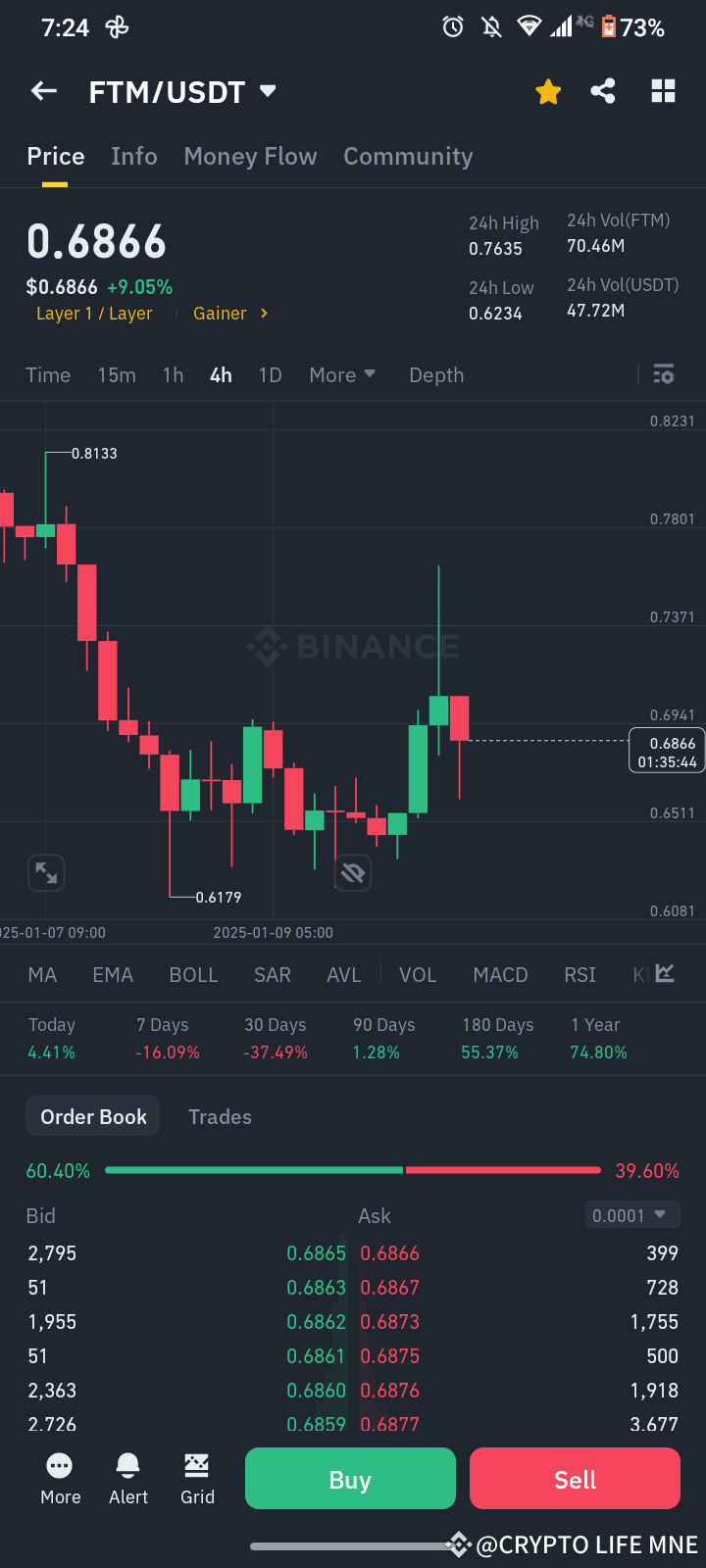
Task: Change order book precision via 0.0001 dropdown
Action: pos(632,1214)
